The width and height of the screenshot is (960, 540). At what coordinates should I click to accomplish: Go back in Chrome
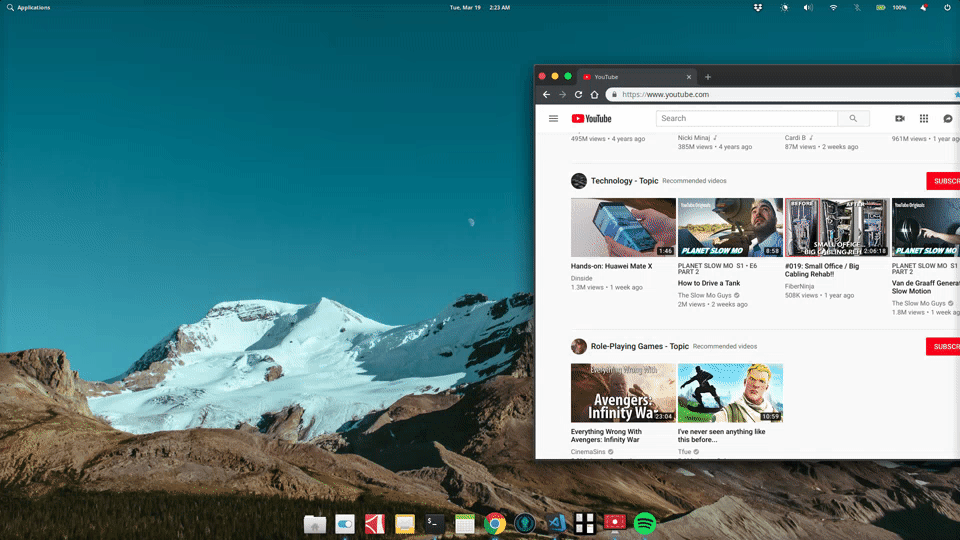pyautogui.click(x=546, y=94)
